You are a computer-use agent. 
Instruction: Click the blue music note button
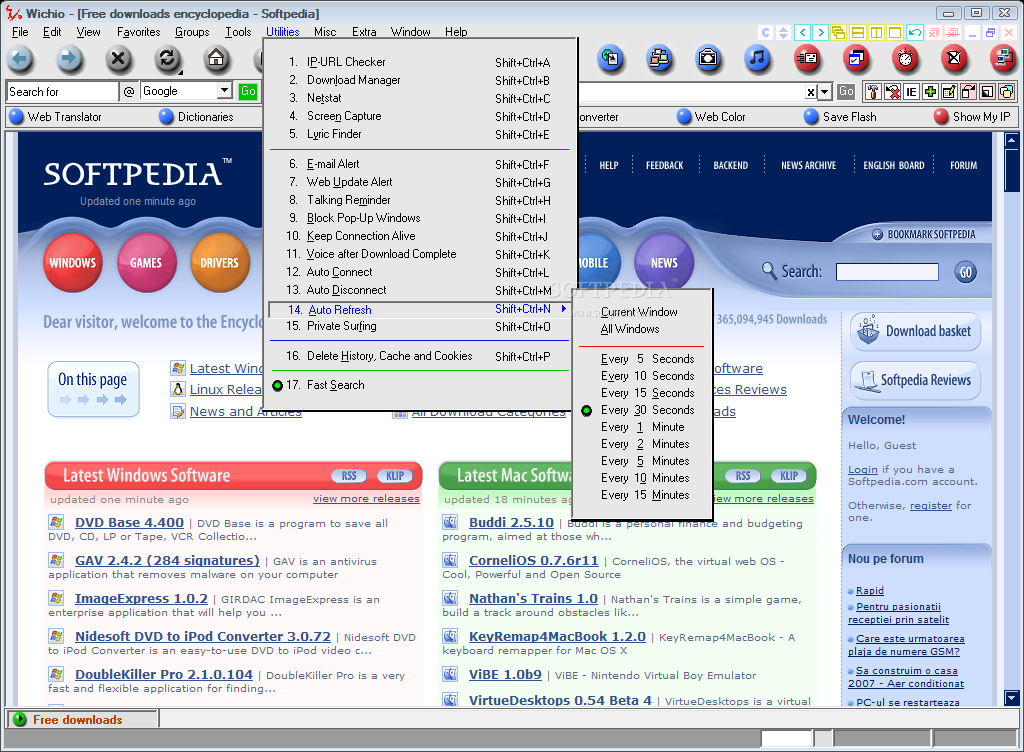click(758, 59)
